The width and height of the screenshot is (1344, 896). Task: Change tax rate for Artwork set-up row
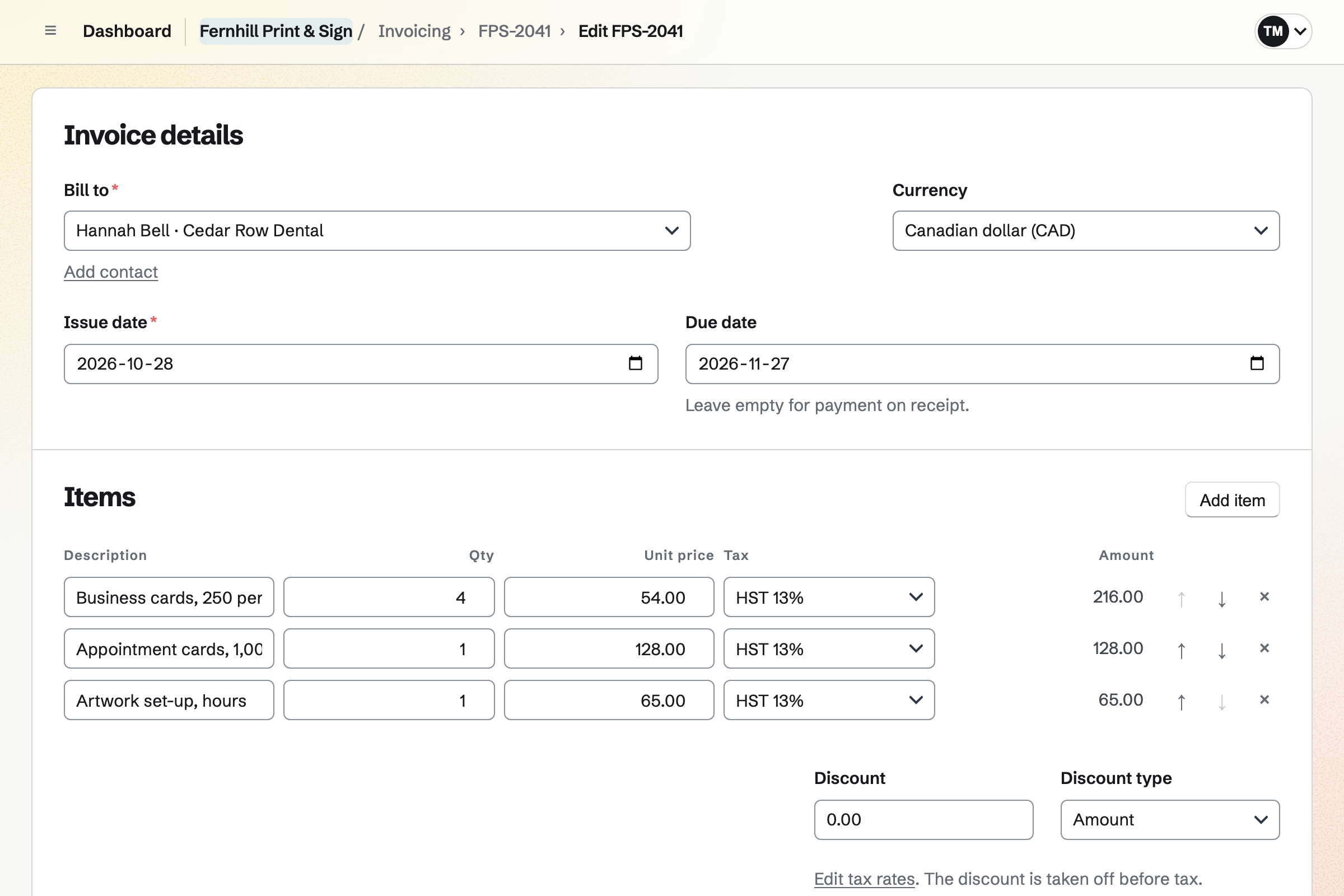click(829, 700)
